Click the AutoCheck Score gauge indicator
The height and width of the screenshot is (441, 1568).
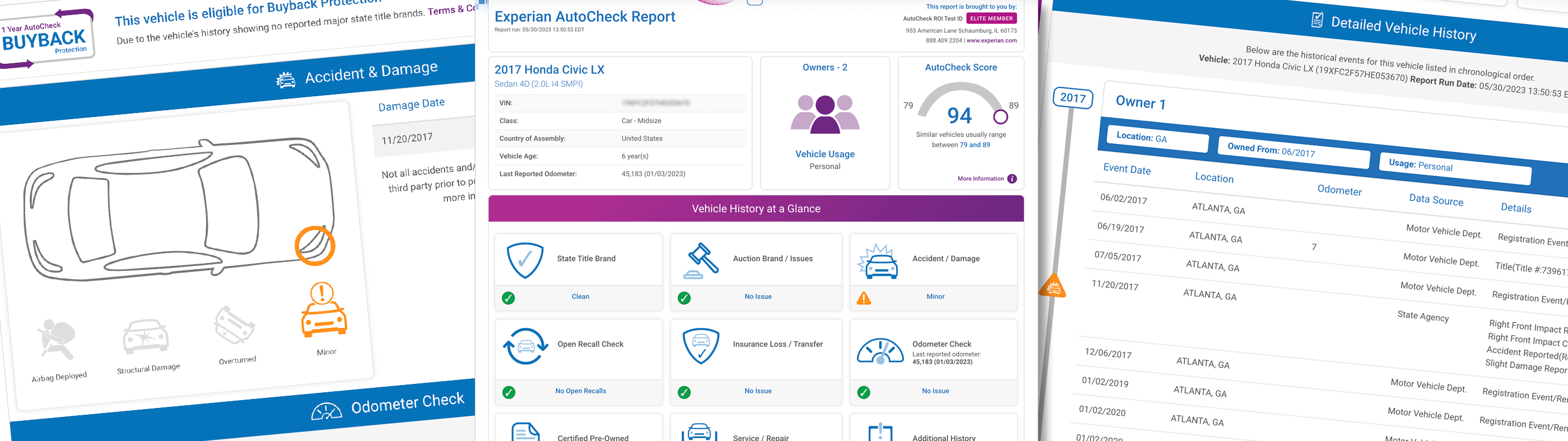coord(1000,116)
